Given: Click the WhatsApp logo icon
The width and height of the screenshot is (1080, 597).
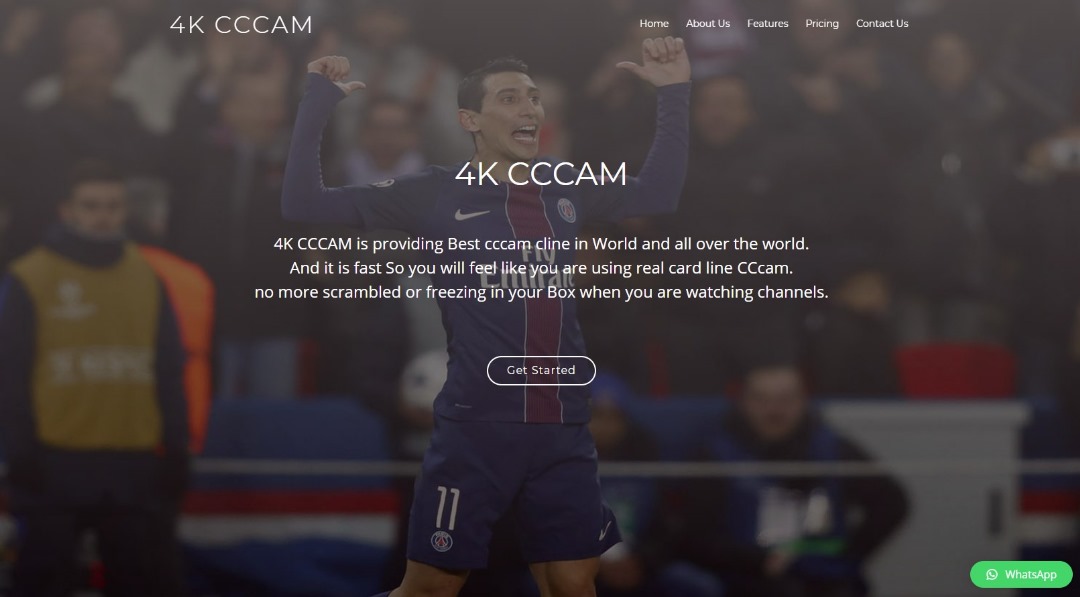Looking at the screenshot, I should click(992, 574).
